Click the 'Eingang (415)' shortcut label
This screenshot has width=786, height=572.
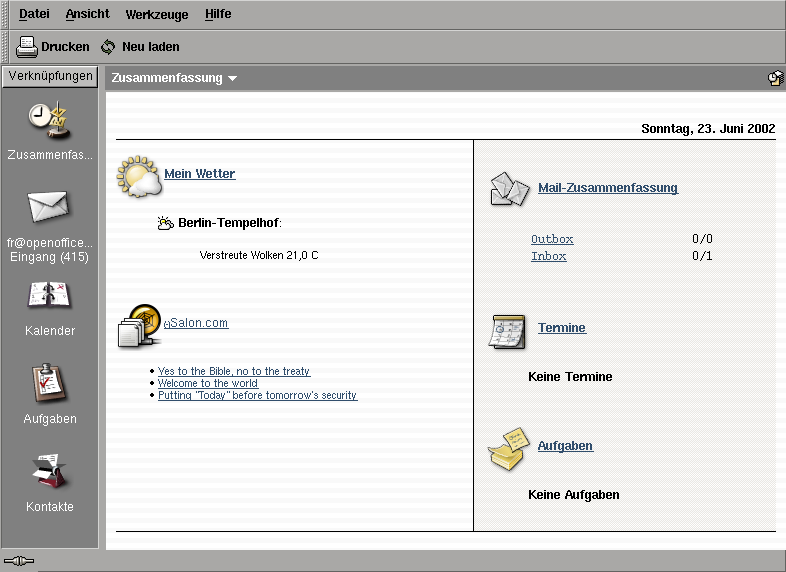49,257
